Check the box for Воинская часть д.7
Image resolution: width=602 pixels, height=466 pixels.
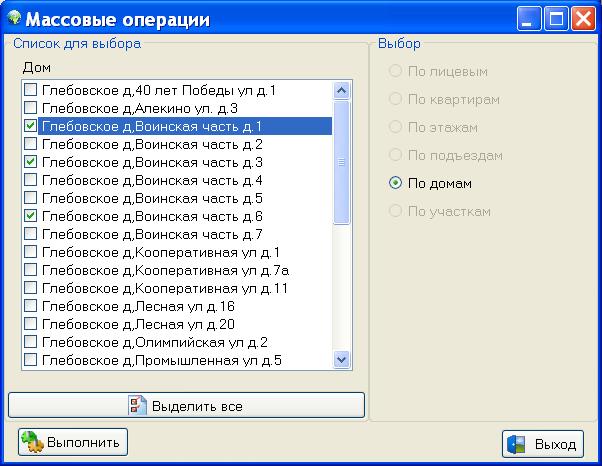(30, 234)
